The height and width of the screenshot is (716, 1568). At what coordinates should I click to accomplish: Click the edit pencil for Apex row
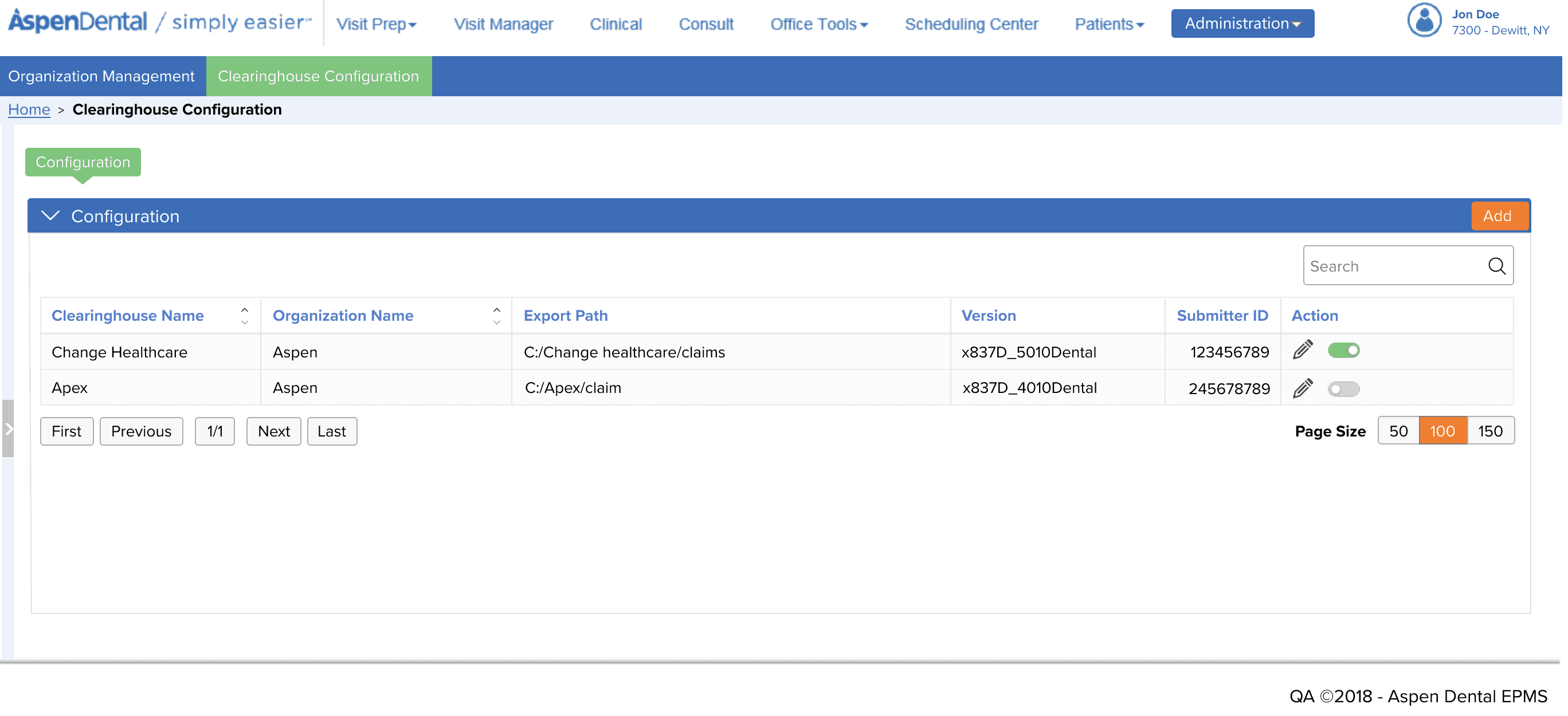click(1302, 388)
